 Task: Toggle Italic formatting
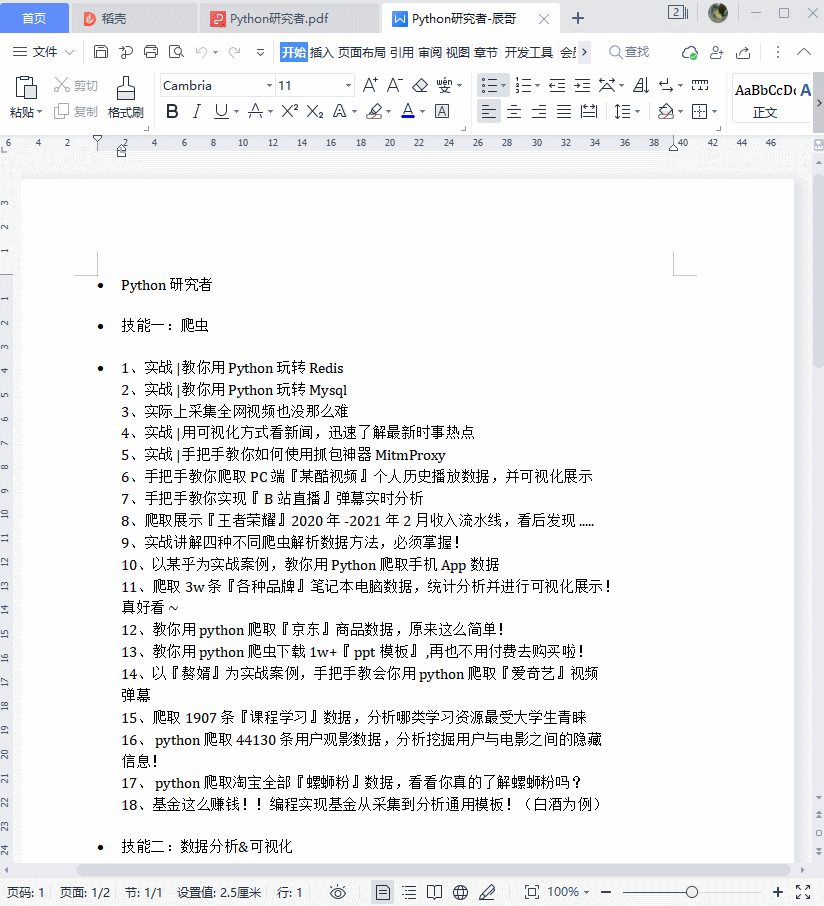(196, 111)
